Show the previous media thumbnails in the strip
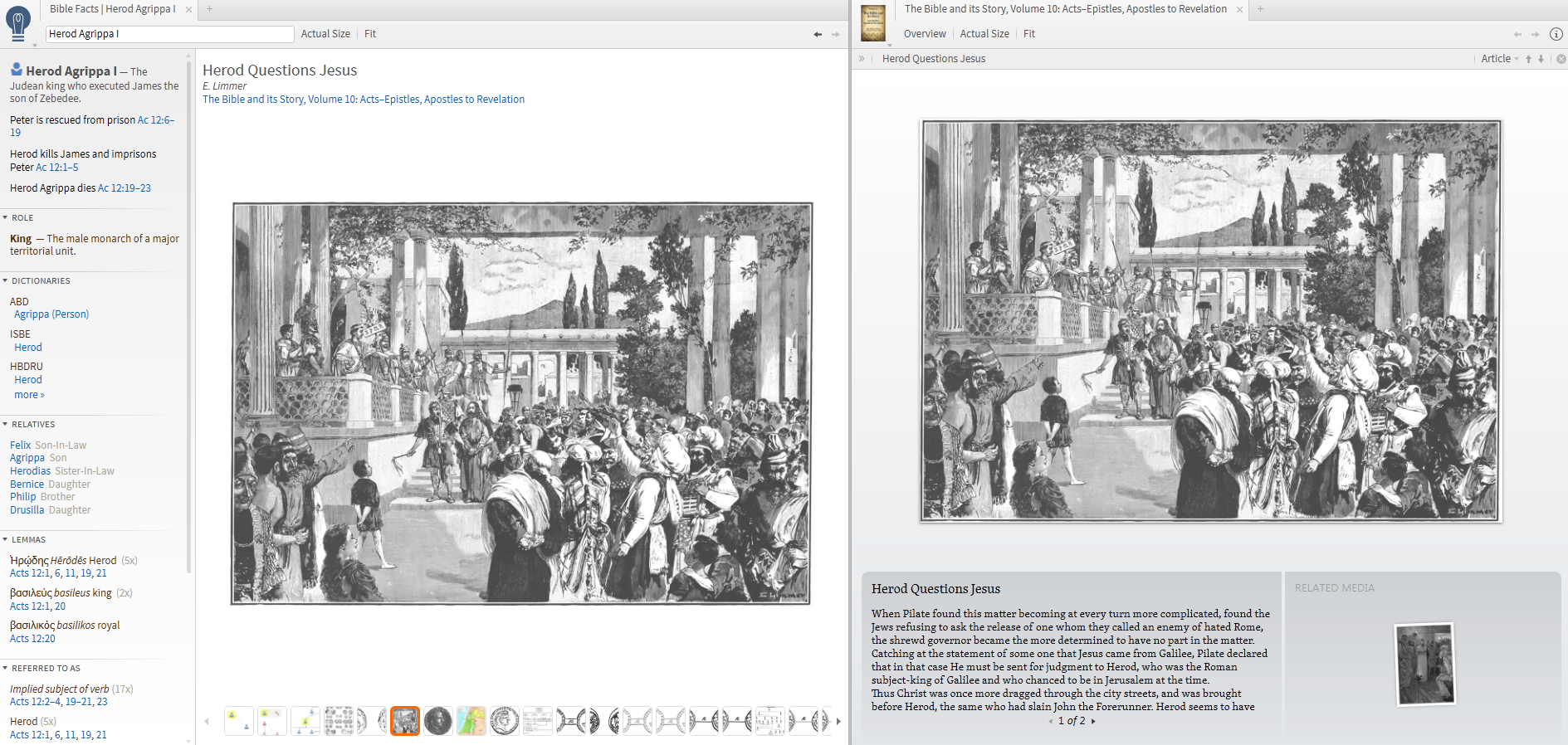Image resolution: width=1568 pixels, height=745 pixels. 207,721
